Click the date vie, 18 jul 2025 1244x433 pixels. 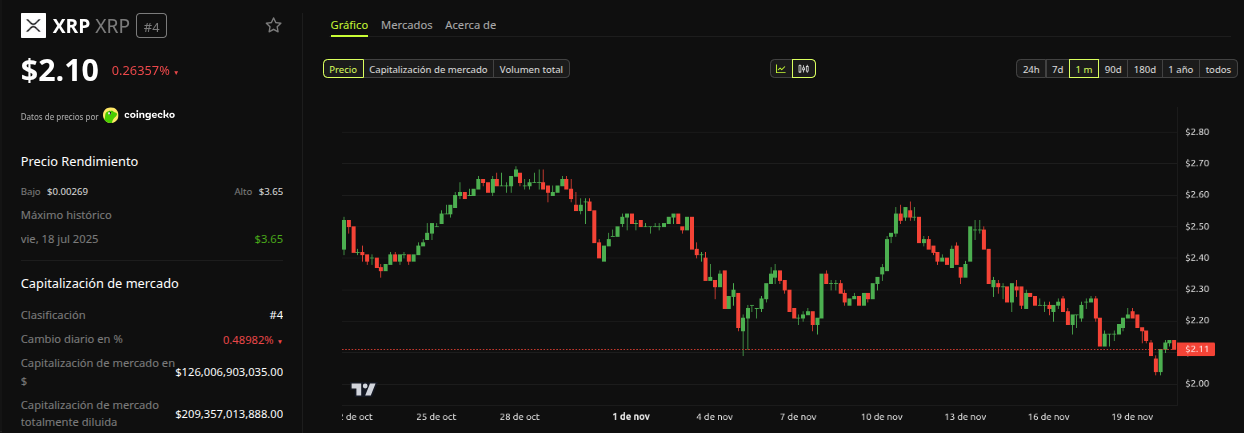pyautogui.click(x=59, y=239)
